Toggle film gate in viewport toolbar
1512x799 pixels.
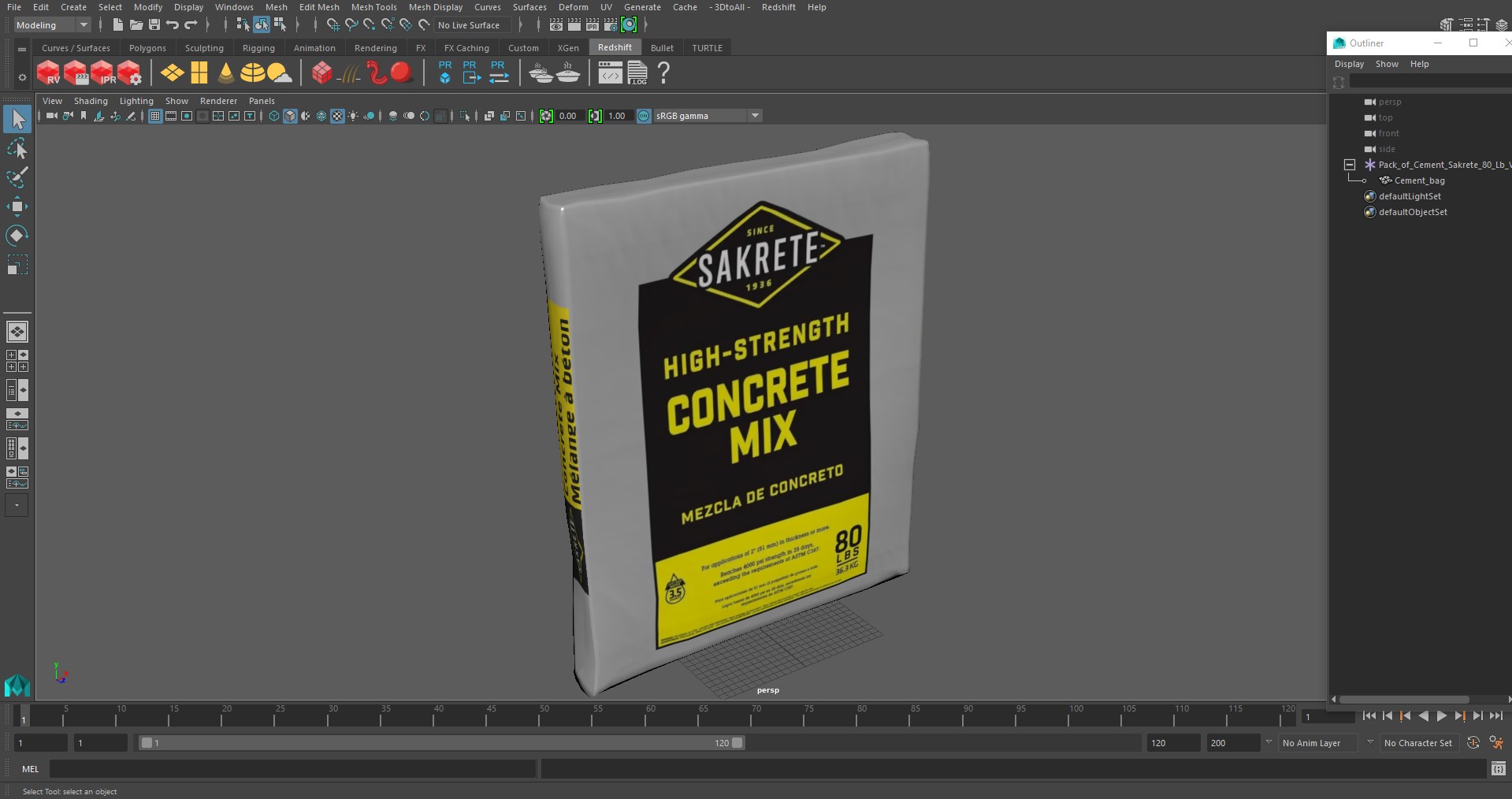click(x=171, y=116)
